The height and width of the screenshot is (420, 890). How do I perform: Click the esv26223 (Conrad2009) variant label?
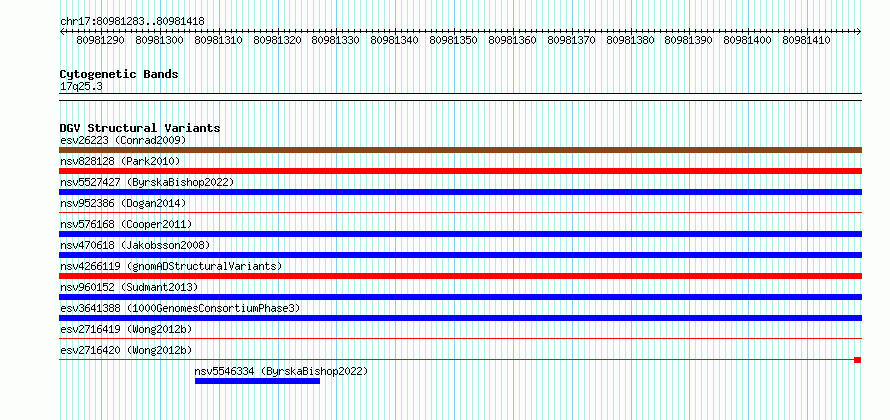123,140
